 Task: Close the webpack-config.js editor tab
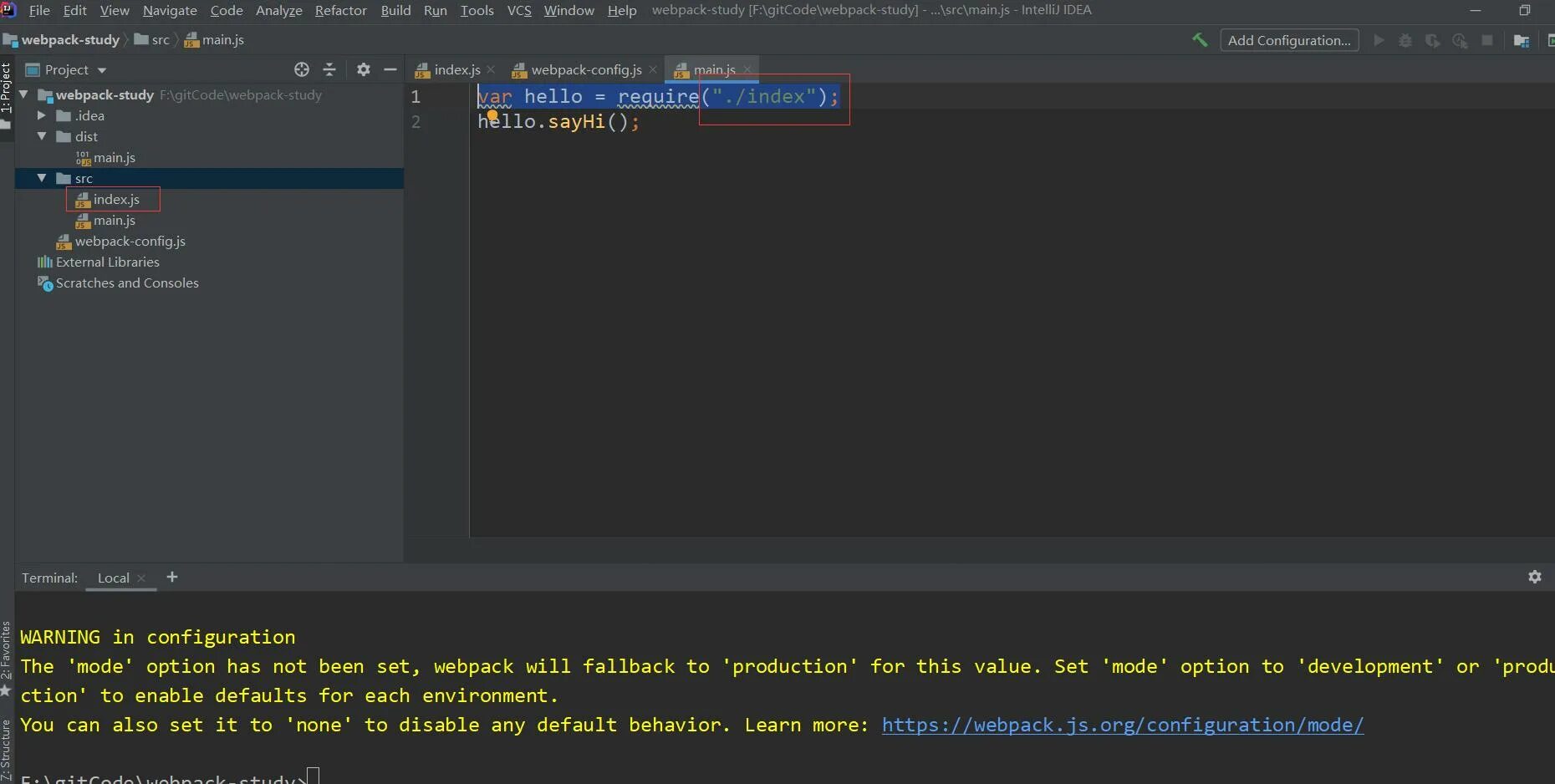pyautogui.click(x=653, y=69)
